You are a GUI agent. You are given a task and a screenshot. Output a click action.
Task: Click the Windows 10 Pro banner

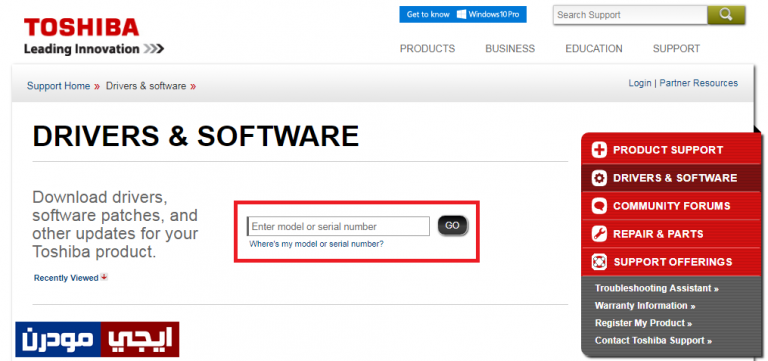click(463, 14)
